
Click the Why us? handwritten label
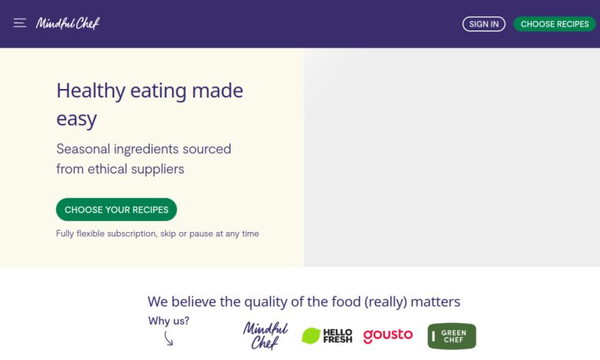169,321
